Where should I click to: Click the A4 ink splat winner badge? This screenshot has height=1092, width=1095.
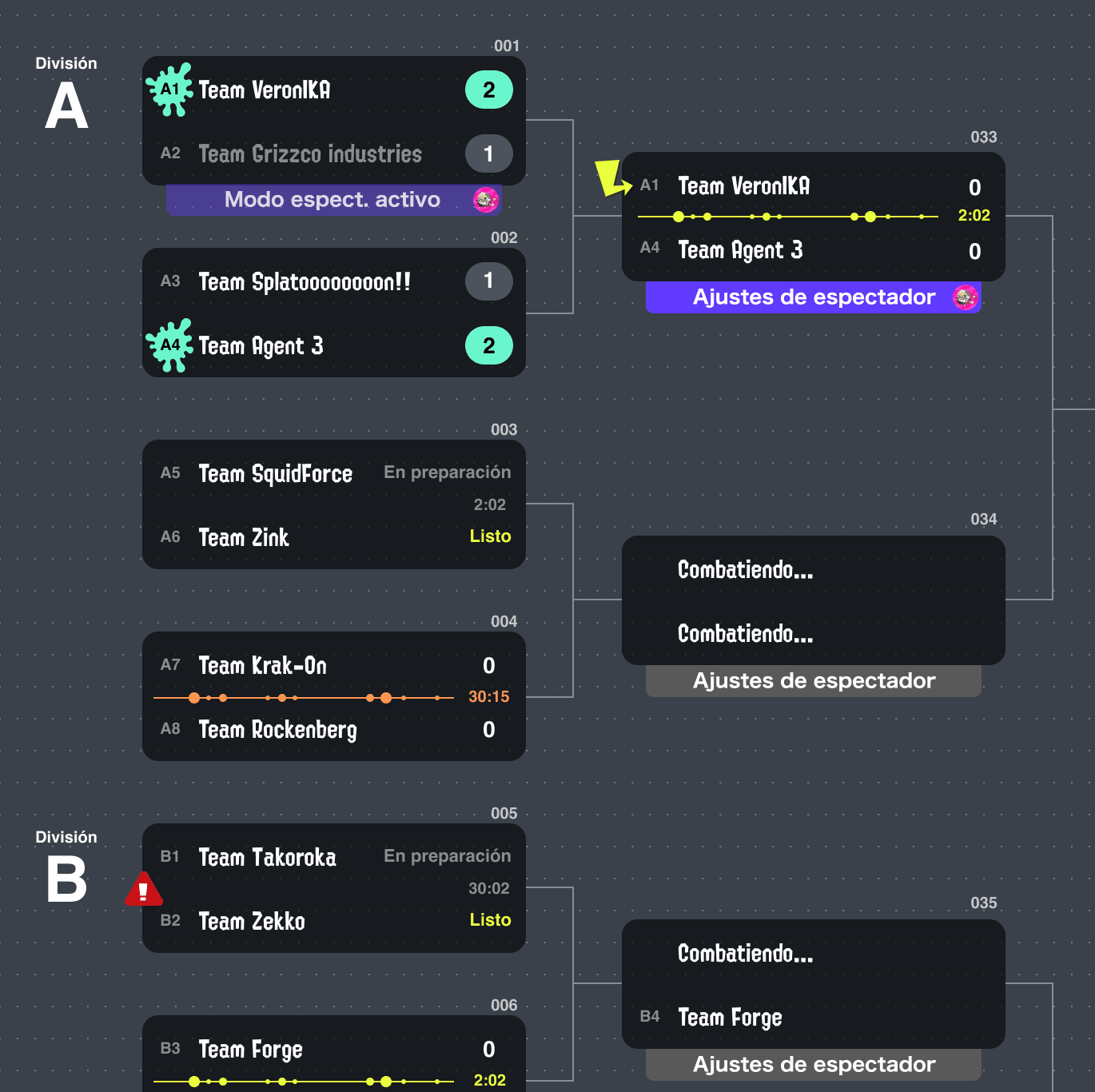click(x=169, y=345)
